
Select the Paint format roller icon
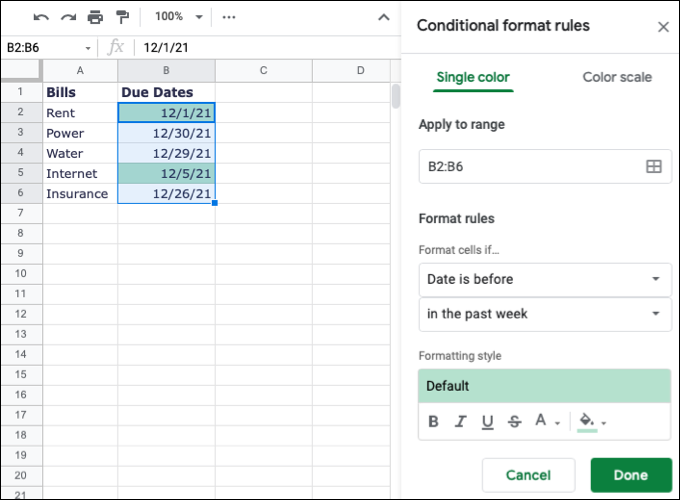[x=123, y=17]
